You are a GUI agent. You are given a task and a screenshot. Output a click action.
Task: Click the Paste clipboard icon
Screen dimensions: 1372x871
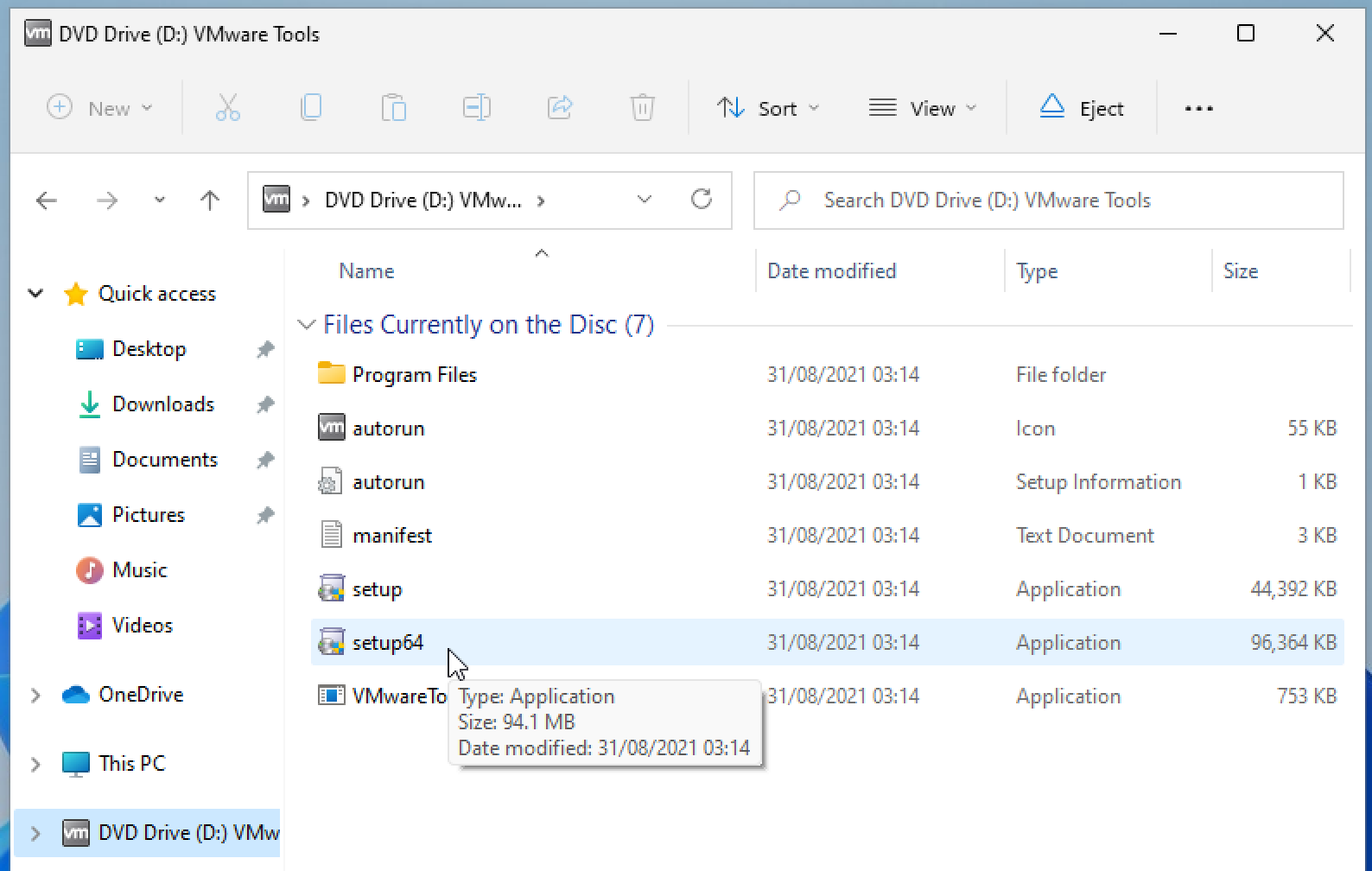[394, 108]
